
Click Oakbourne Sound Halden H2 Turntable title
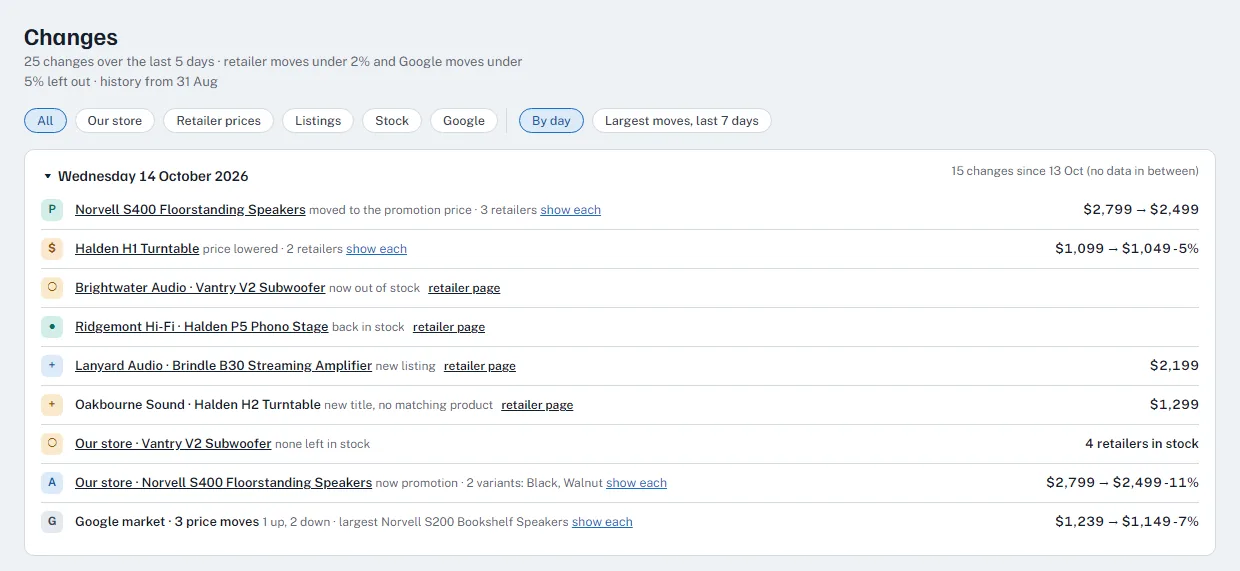pyautogui.click(x=198, y=405)
